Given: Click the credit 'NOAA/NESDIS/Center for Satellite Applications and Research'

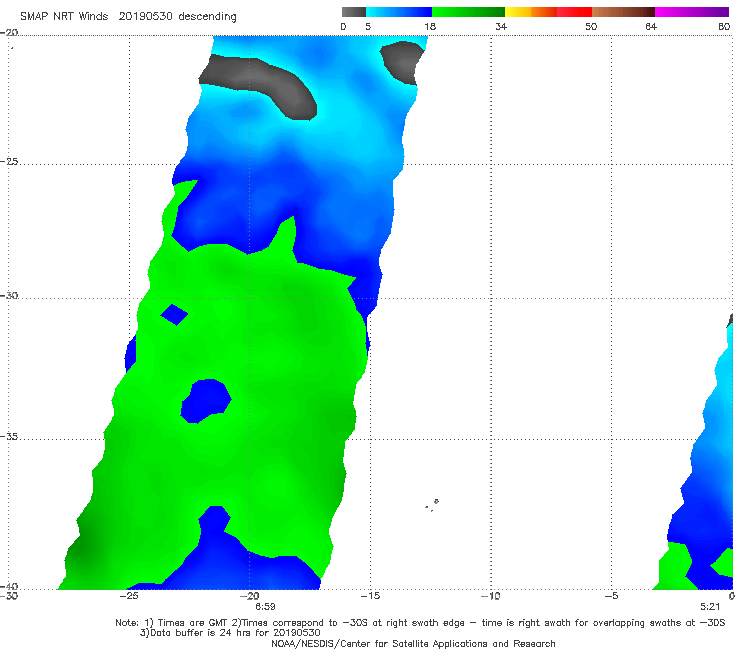Looking at the screenshot, I should (x=413, y=643).
